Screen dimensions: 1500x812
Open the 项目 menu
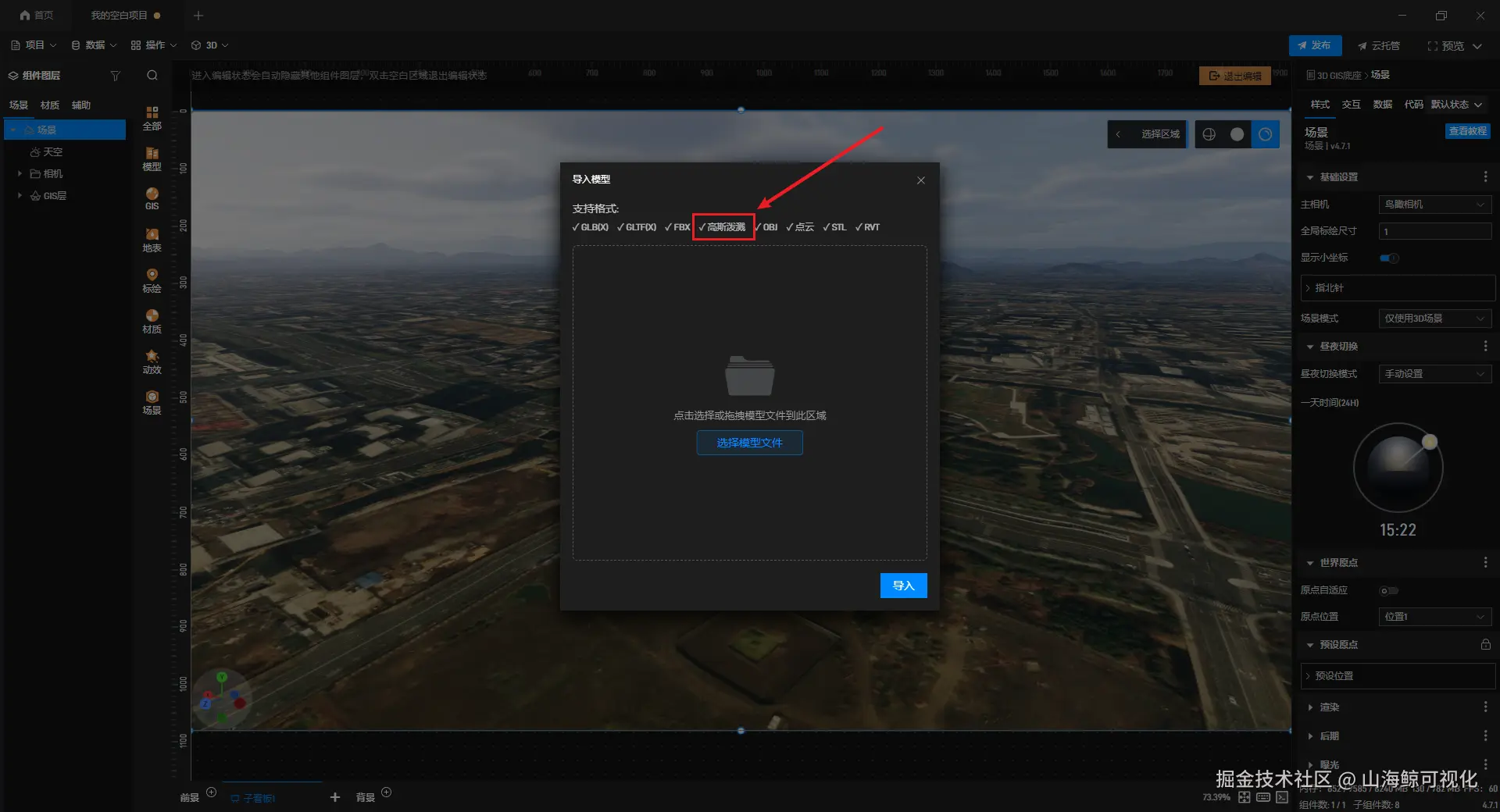pyautogui.click(x=34, y=45)
